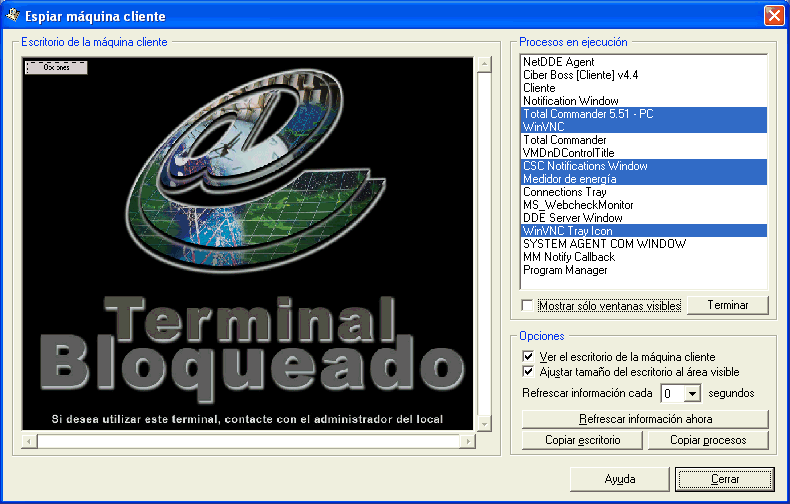Select Program Manager process
Image resolution: width=790 pixels, height=504 pixels.
(643, 270)
